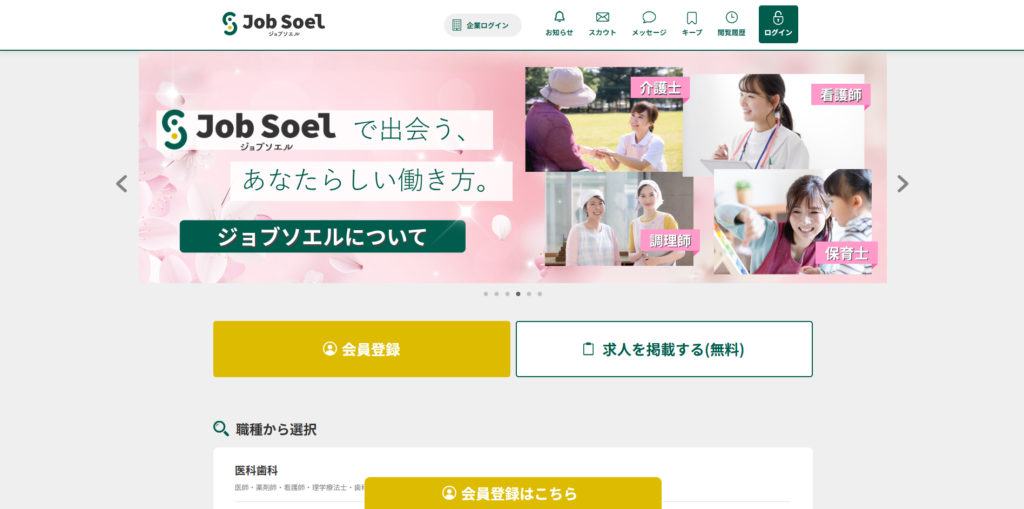Click the Job Soel logo inside banner

coord(249,129)
